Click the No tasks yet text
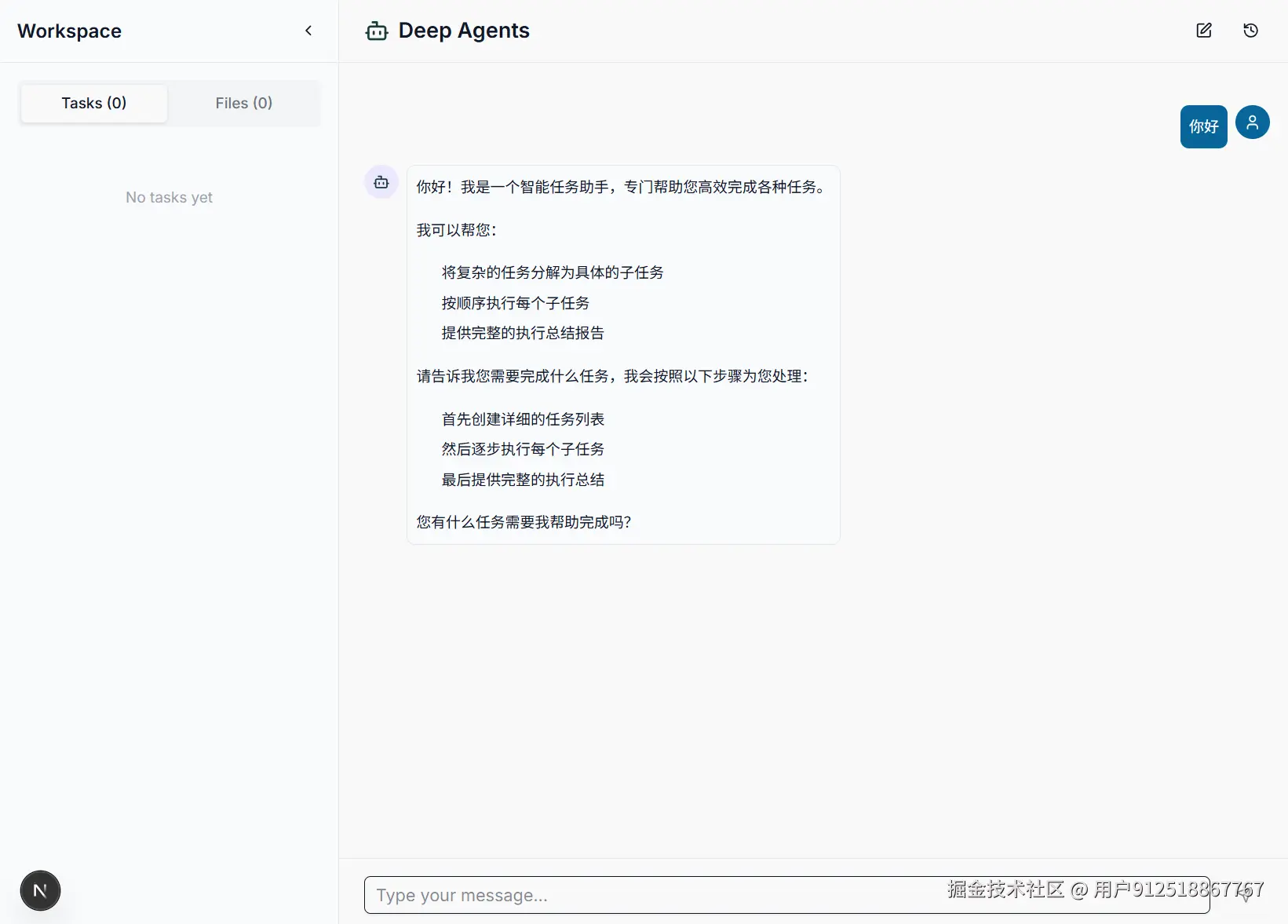Screen dimensions: 1288x924 (170, 198)
